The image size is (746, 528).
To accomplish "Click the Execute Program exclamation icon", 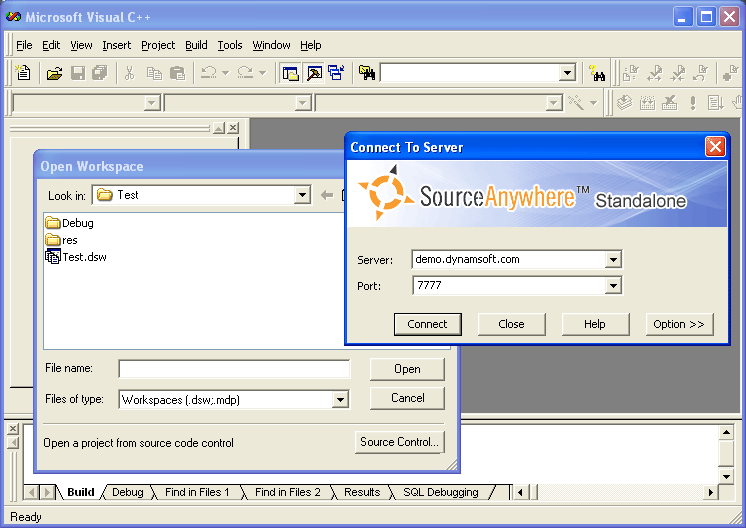I will [x=693, y=102].
